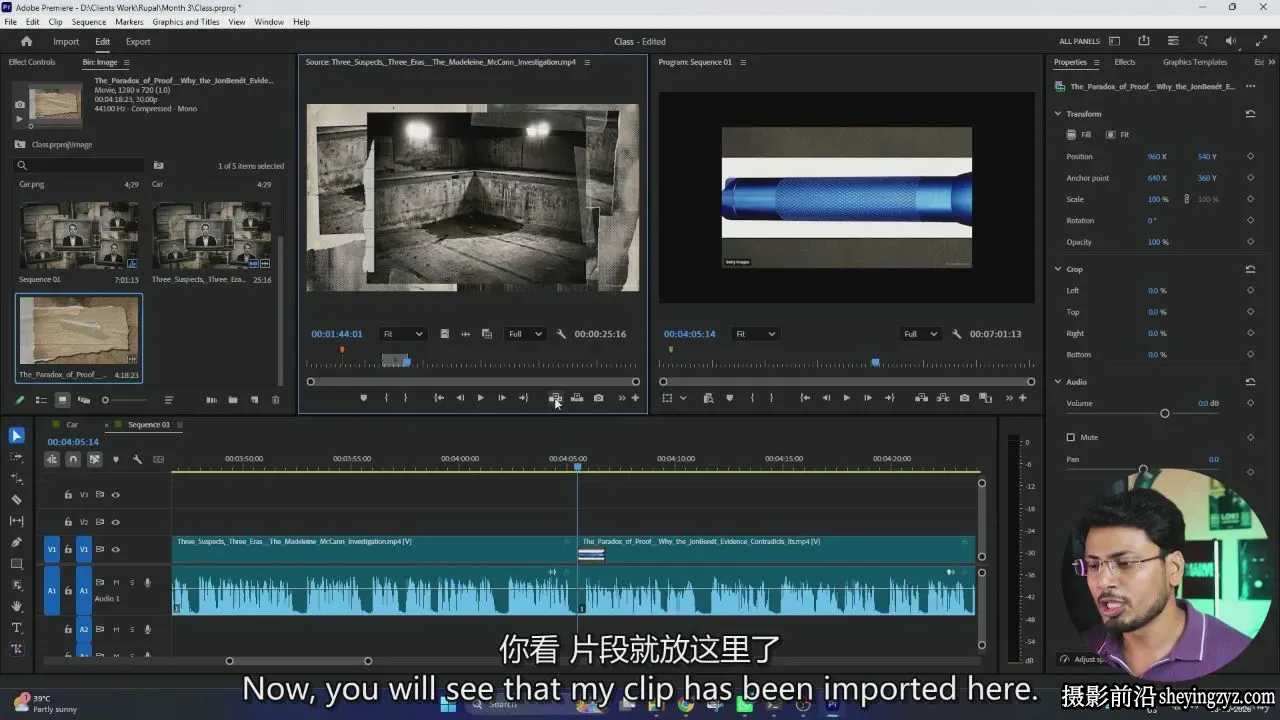Mute audio track A1 with M button

click(x=116, y=582)
